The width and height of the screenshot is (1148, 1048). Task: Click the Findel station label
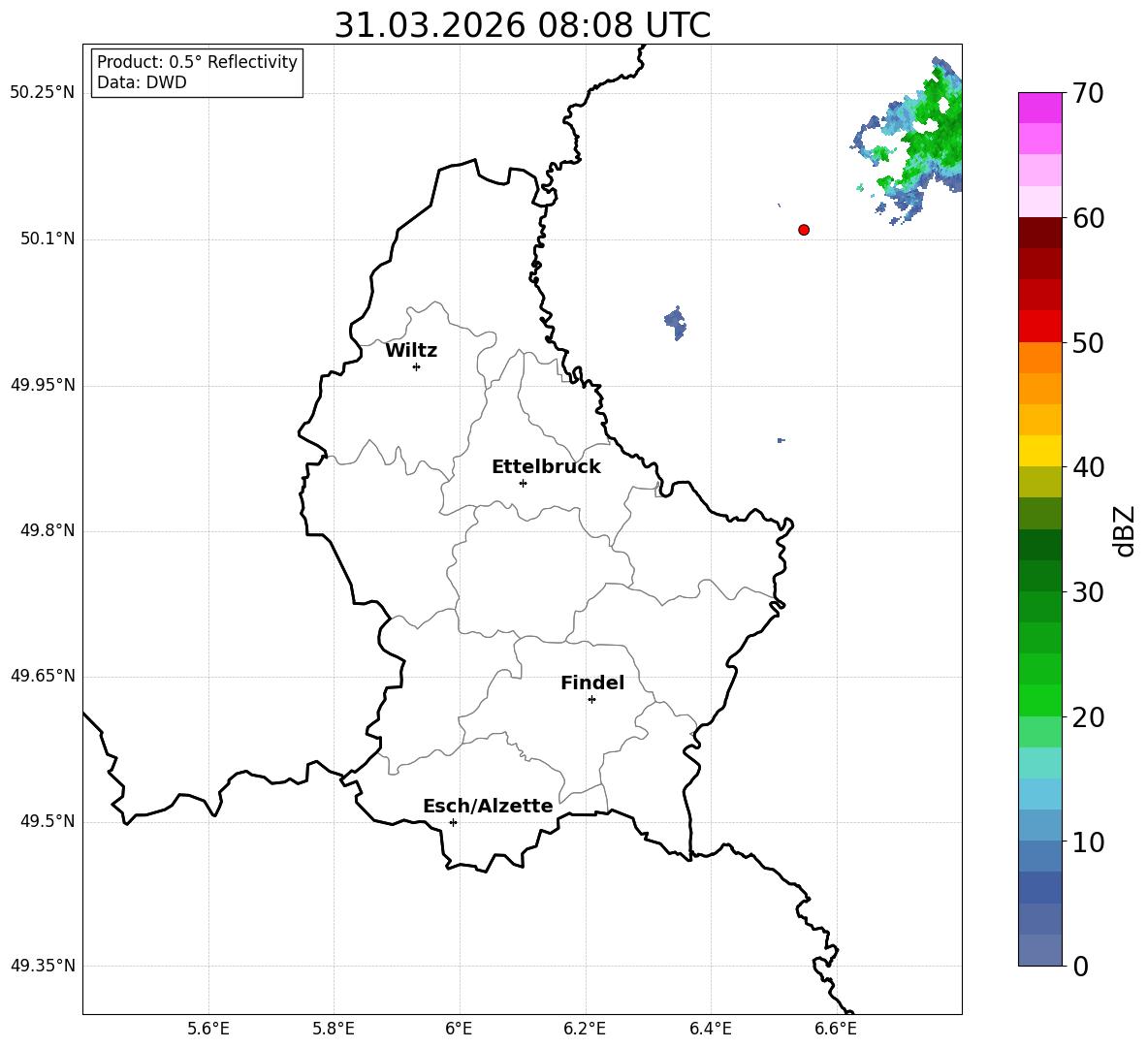pyautogui.click(x=592, y=683)
